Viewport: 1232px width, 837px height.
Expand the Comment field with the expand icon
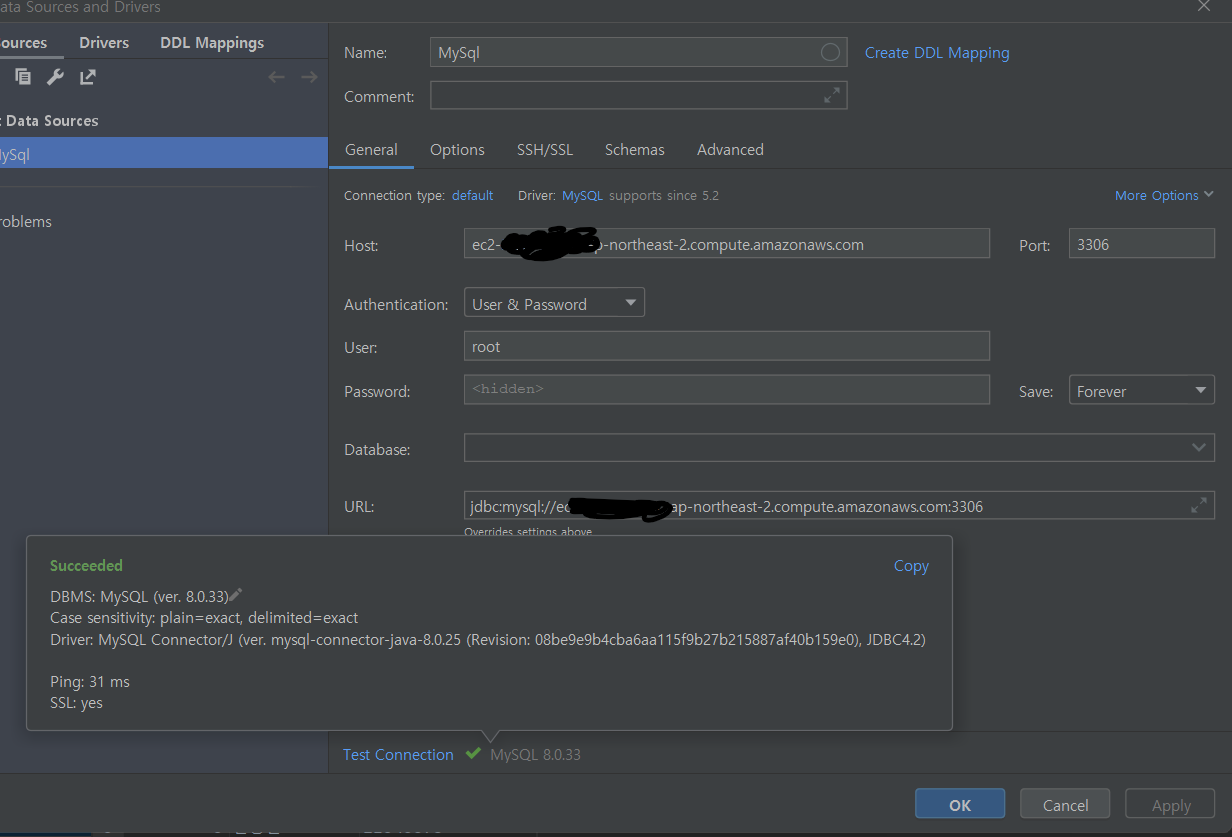[x=832, y=96]
